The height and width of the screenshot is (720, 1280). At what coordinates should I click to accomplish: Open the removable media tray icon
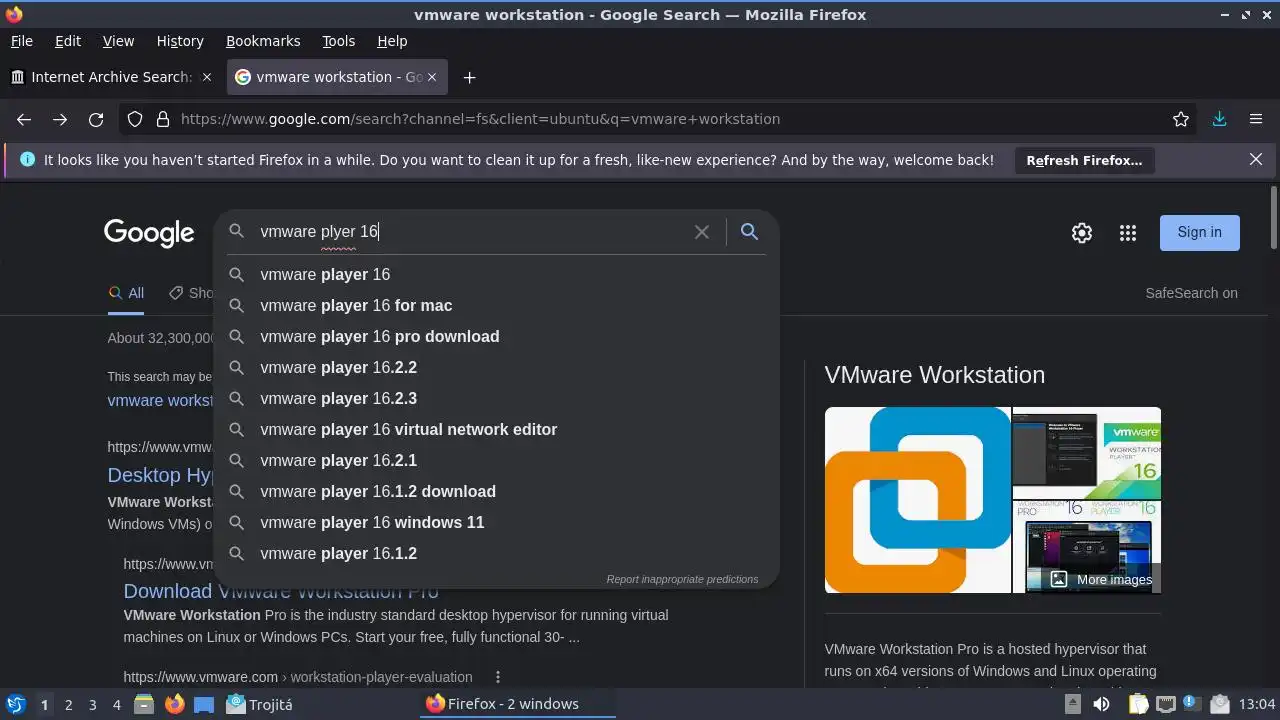tap(1072, 704)
